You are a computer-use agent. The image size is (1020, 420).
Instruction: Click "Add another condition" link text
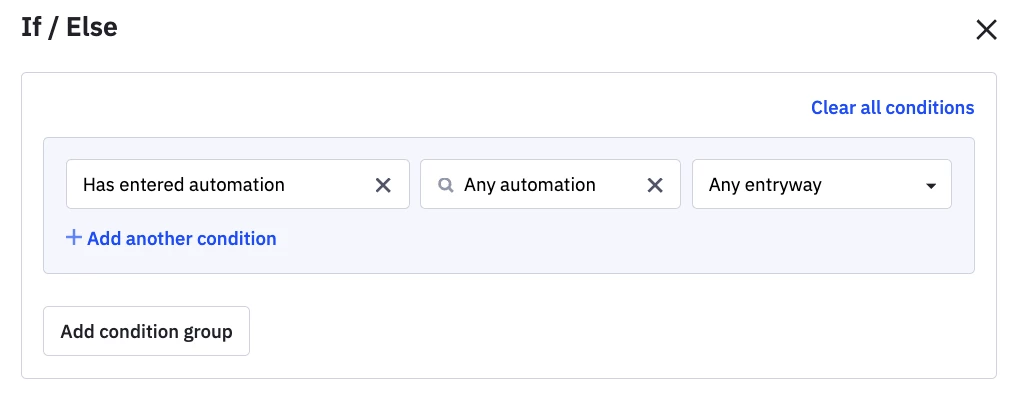pos(182,238)
